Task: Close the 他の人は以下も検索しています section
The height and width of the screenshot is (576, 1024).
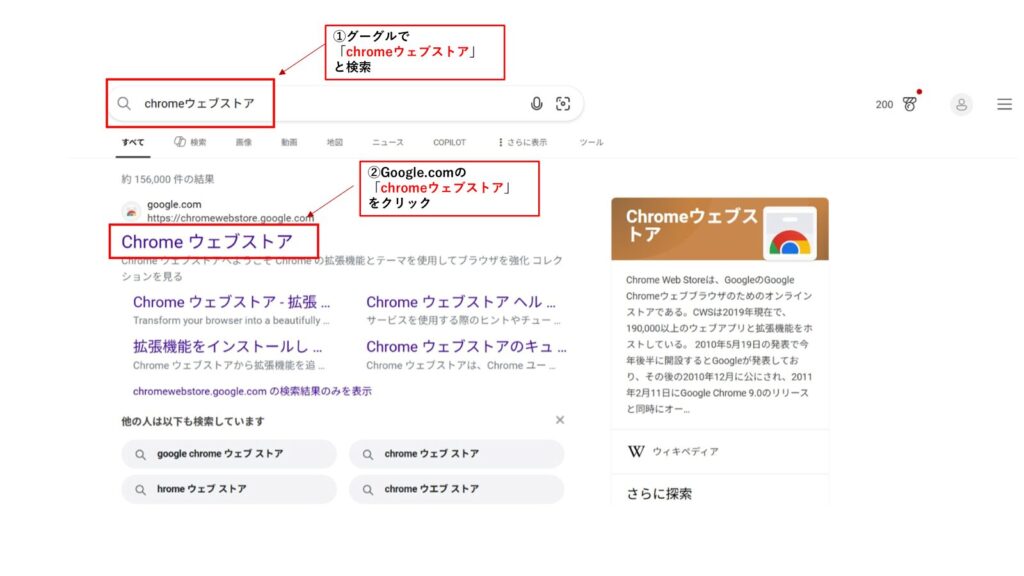Action: 560,420
